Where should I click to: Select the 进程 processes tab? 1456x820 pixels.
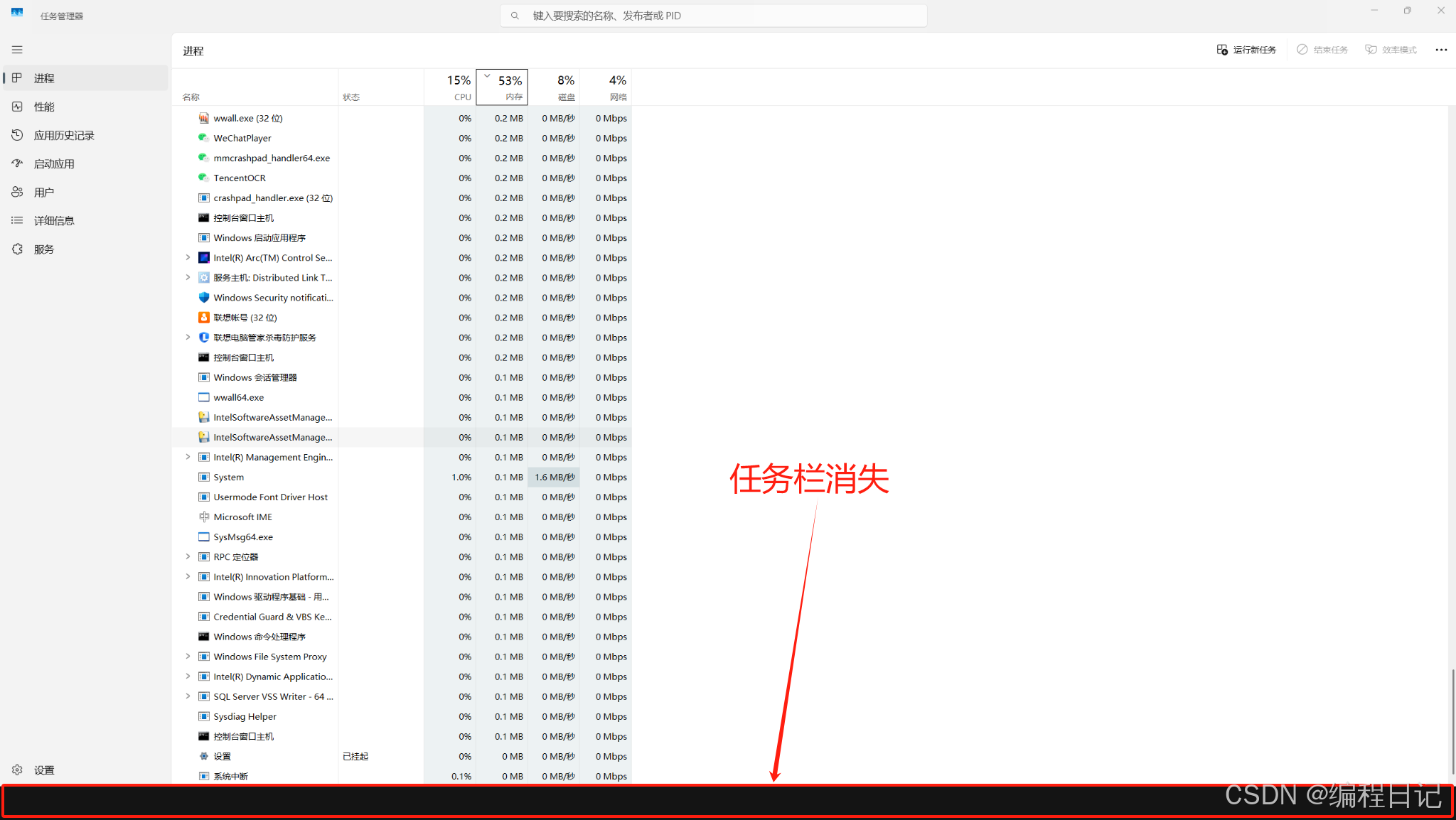(43, 78)
